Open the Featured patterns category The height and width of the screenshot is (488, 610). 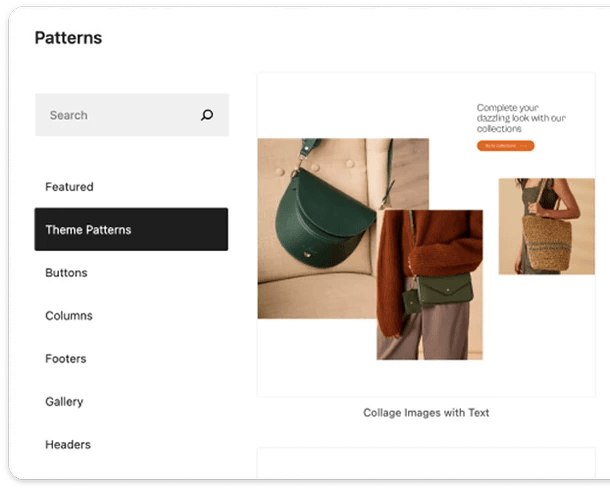69,187
